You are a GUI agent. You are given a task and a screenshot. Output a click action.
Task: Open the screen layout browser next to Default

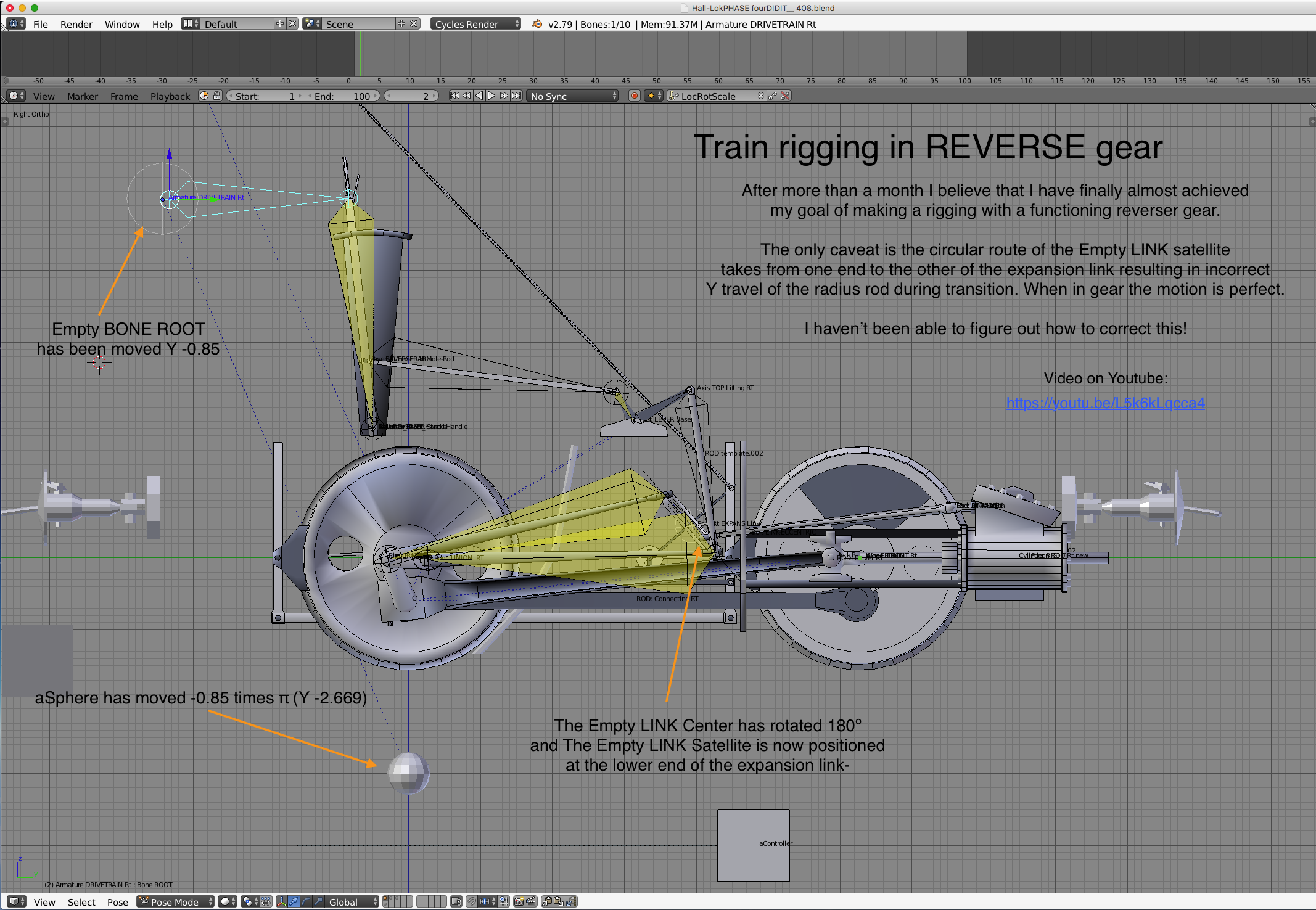coord(191,24)
